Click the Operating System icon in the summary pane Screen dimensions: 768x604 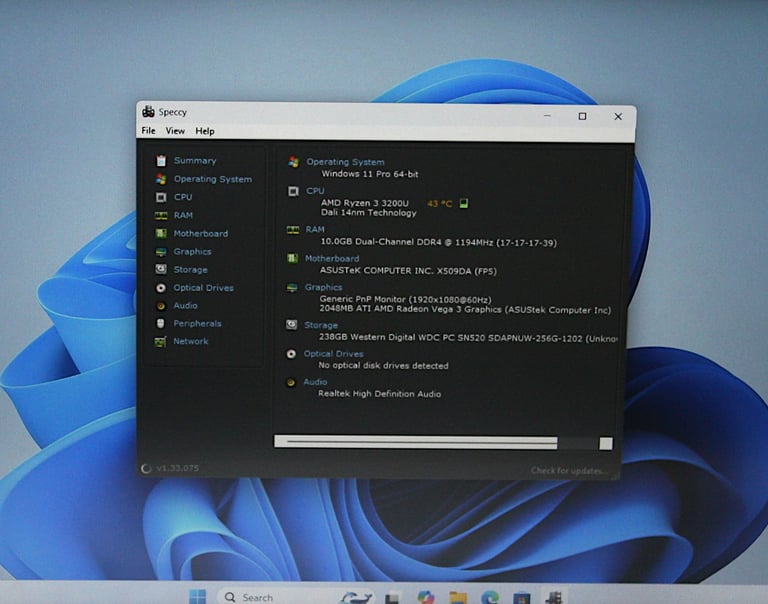[x=293, y=162]
